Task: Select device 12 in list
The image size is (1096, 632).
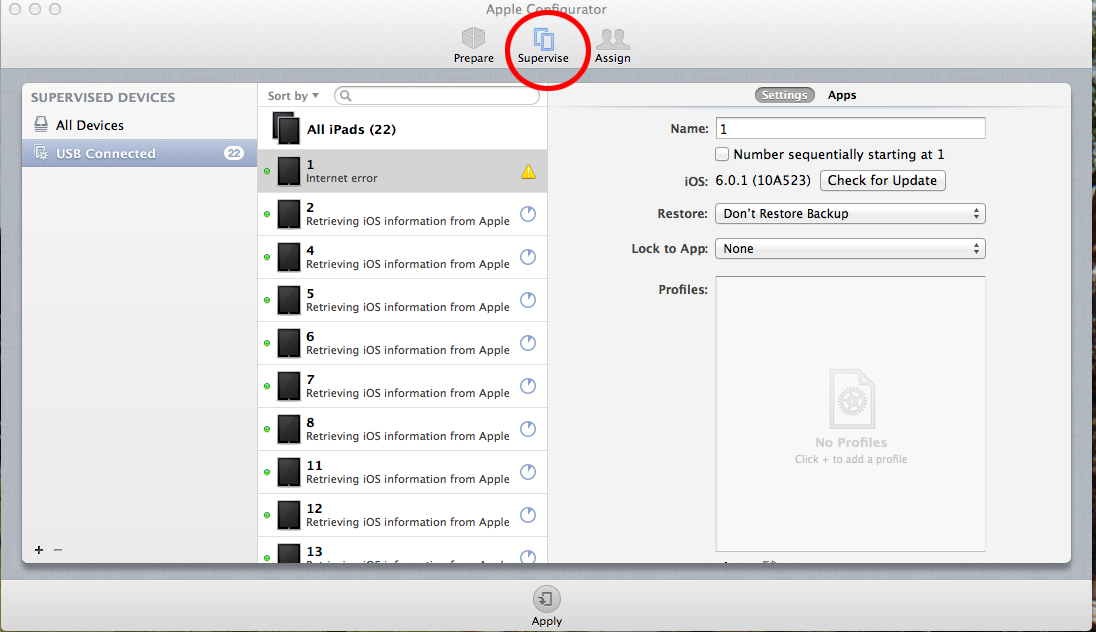Action: (403, 515)
